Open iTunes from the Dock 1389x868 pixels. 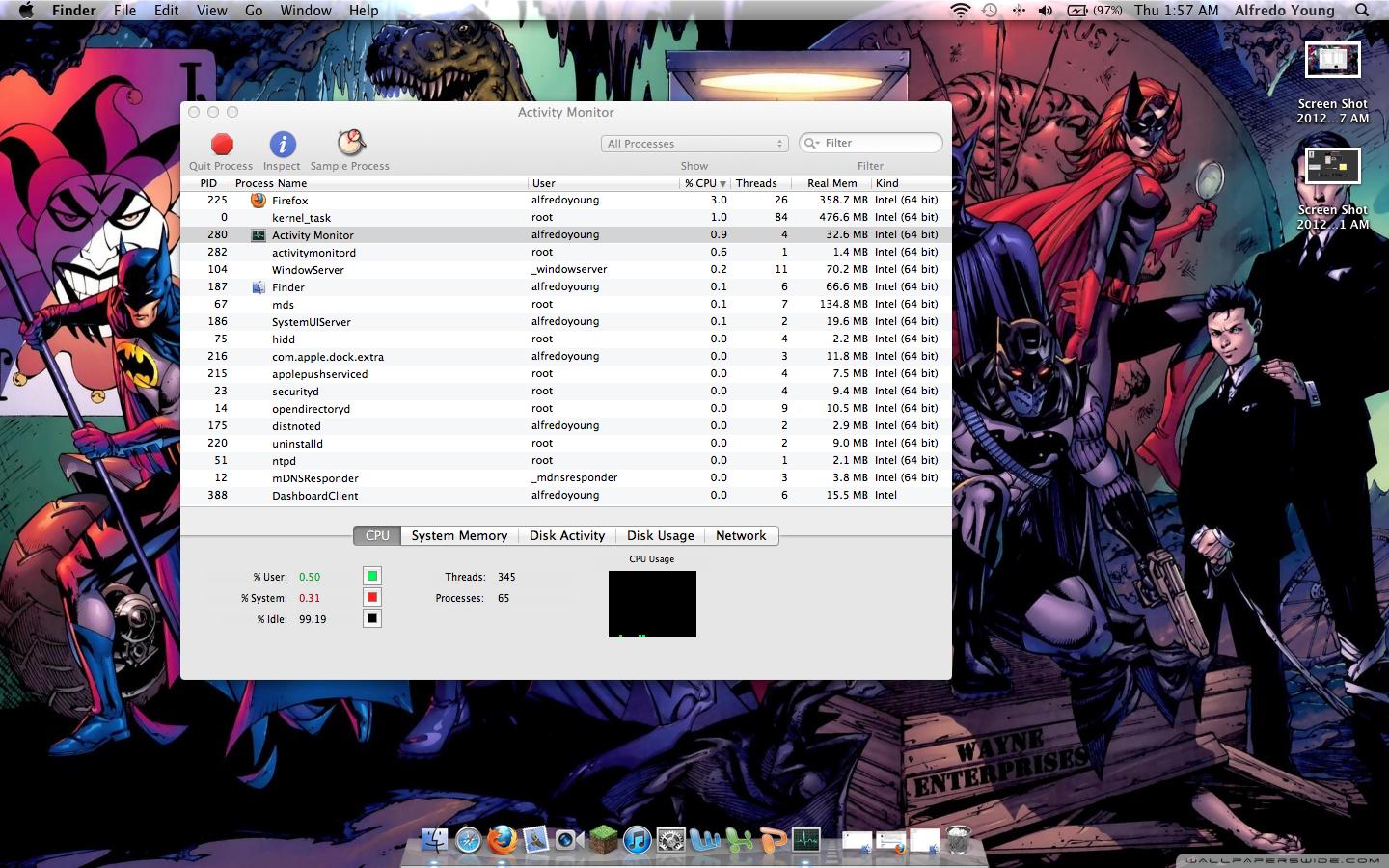pyautogui.click(x=637, y=840)
